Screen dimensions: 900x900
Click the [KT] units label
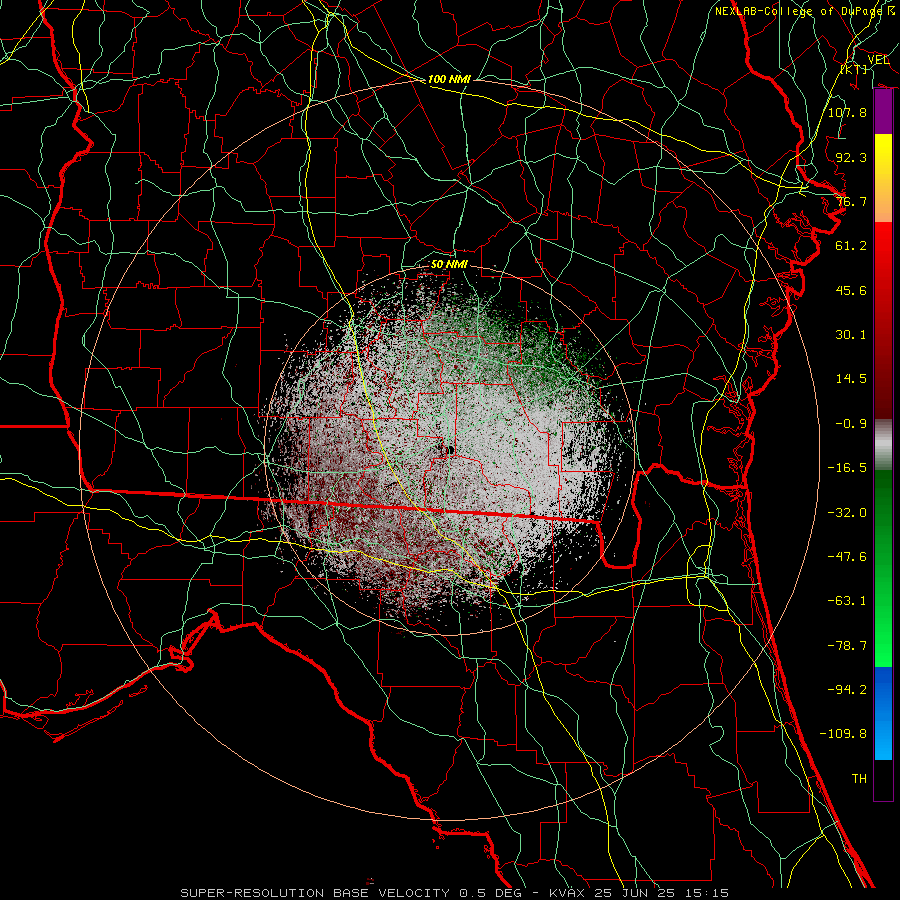[x=854, y=69]
